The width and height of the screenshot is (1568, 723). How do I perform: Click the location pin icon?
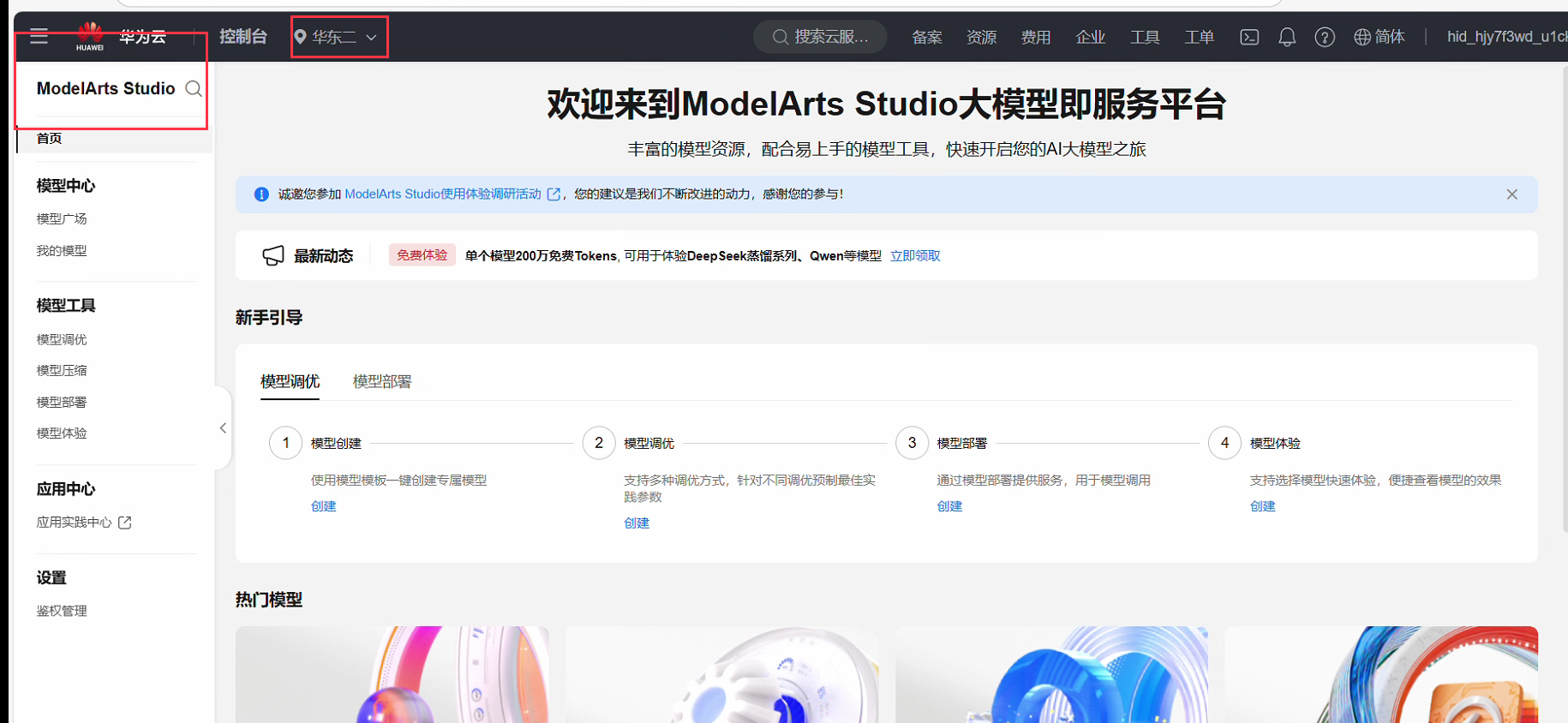pyautogui.click(x=301, y=37)
